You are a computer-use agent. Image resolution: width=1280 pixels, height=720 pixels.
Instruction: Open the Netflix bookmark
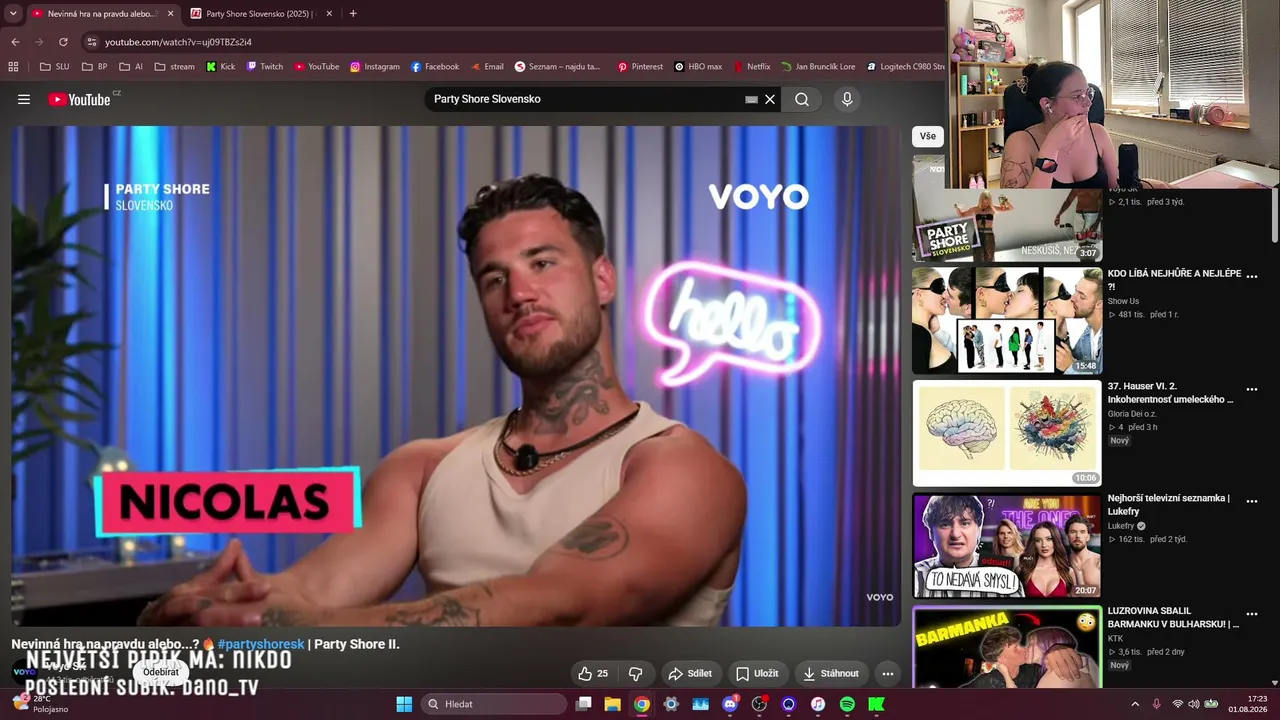tap(752, 67)
